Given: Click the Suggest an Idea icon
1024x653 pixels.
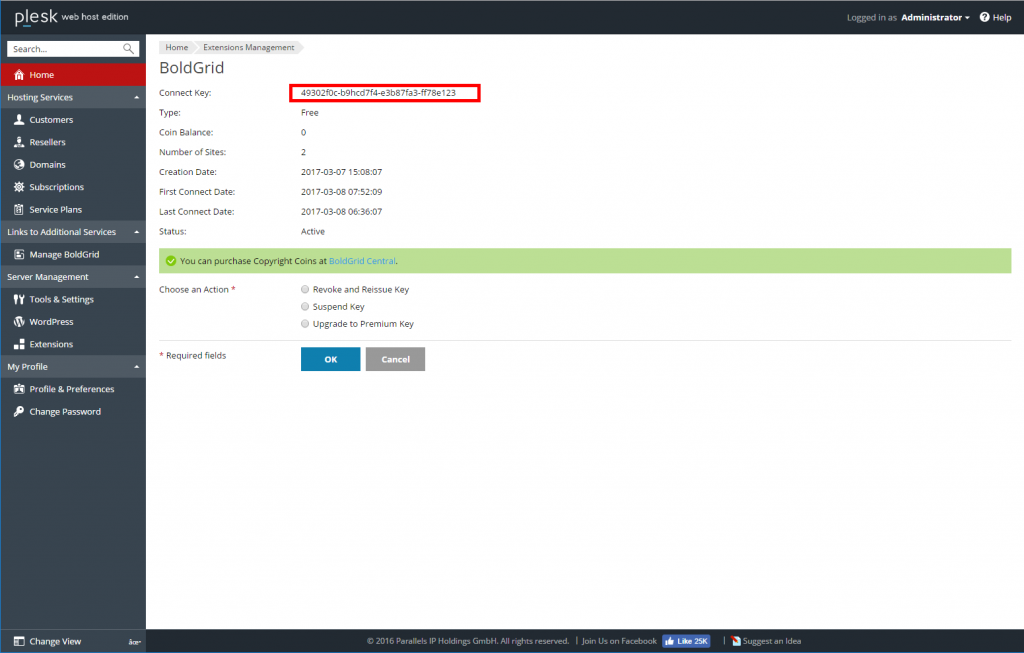Looking at the screenshot, I should (x=736, y=641).
